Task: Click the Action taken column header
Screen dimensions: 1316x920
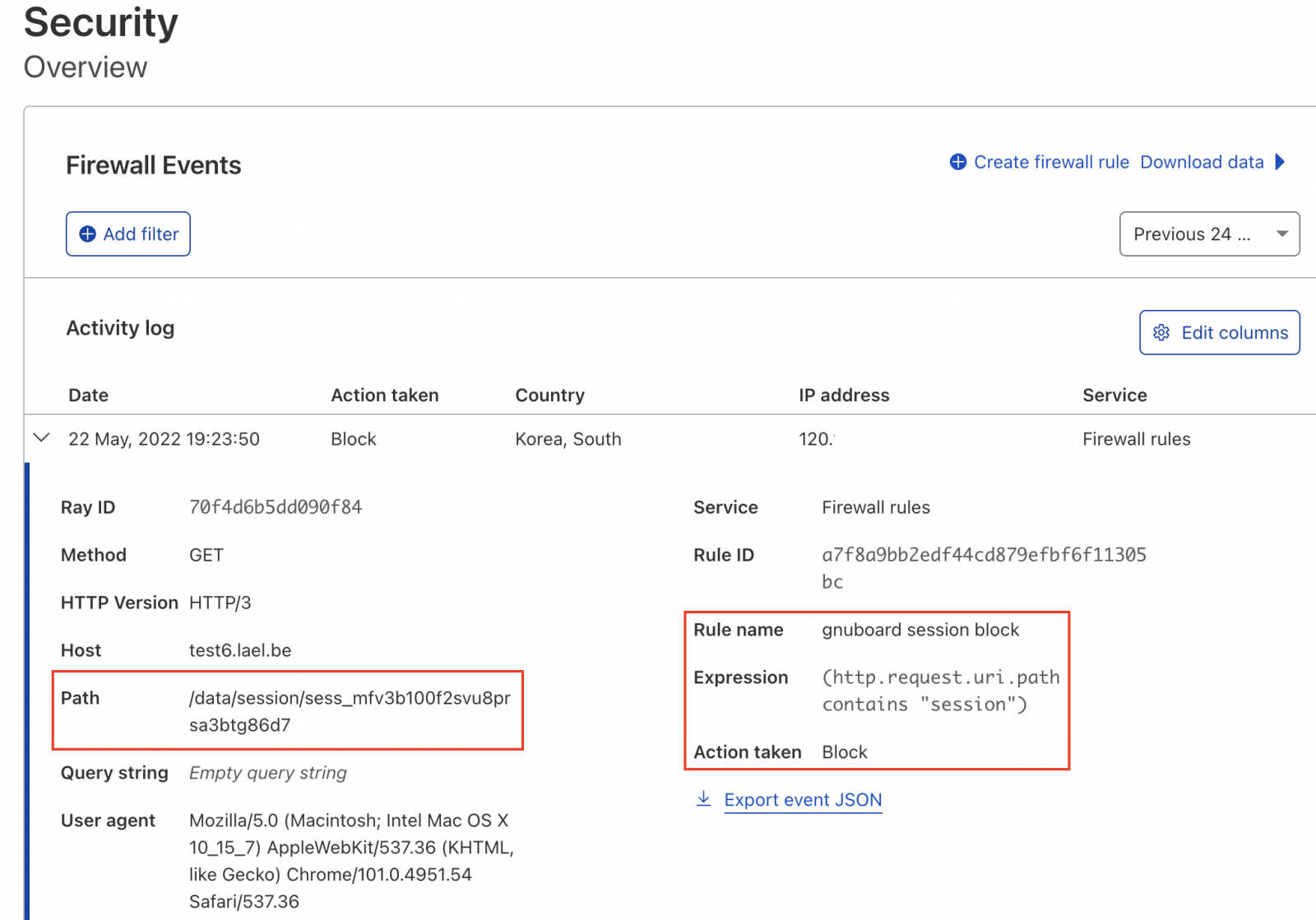Action: (385, 395)
